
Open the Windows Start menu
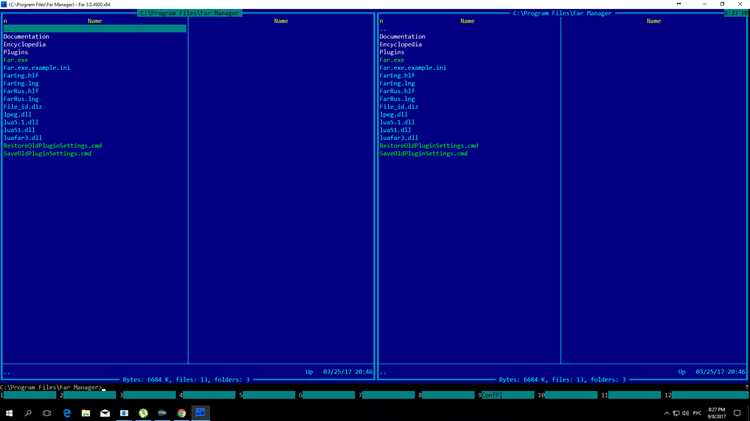(x=9, y=413)
